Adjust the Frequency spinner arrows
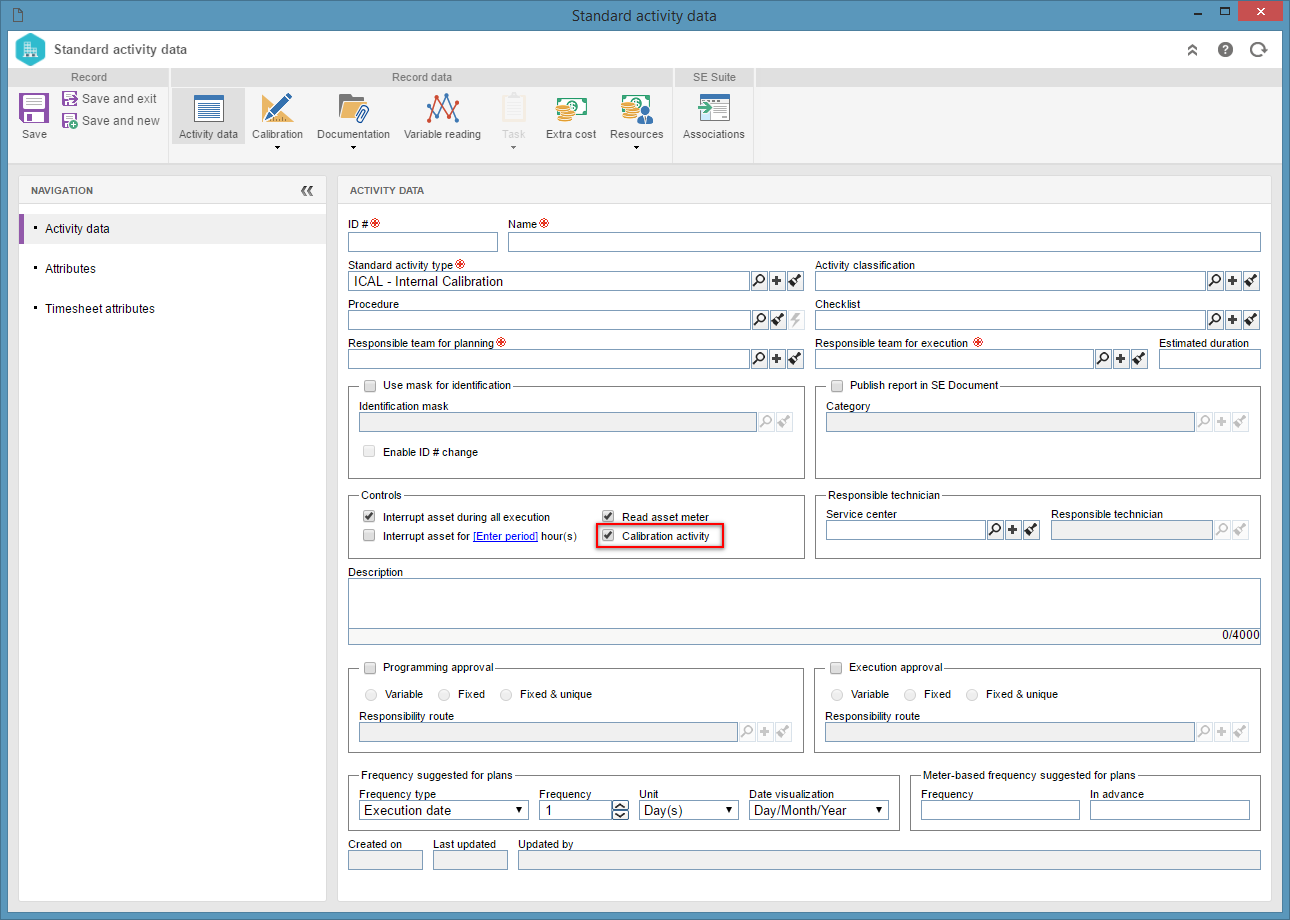Screen dimensions: 1290x920 [x=620, y=810]
